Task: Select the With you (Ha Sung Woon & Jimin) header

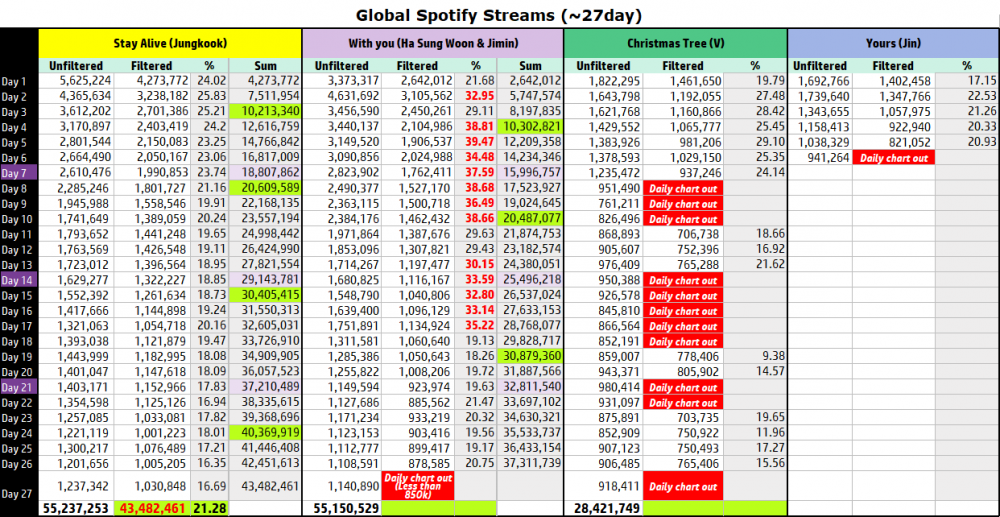Action: (x=432, y=44)
